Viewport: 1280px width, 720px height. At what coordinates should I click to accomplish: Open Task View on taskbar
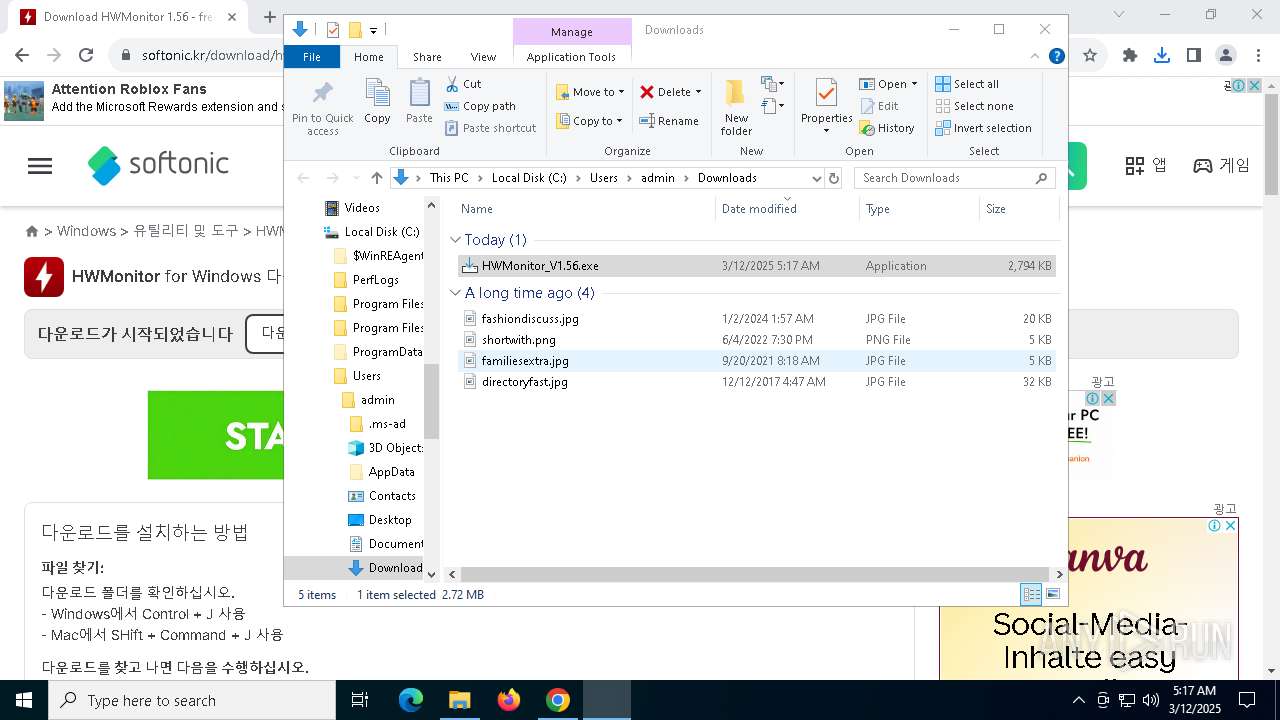click(360, 700)
